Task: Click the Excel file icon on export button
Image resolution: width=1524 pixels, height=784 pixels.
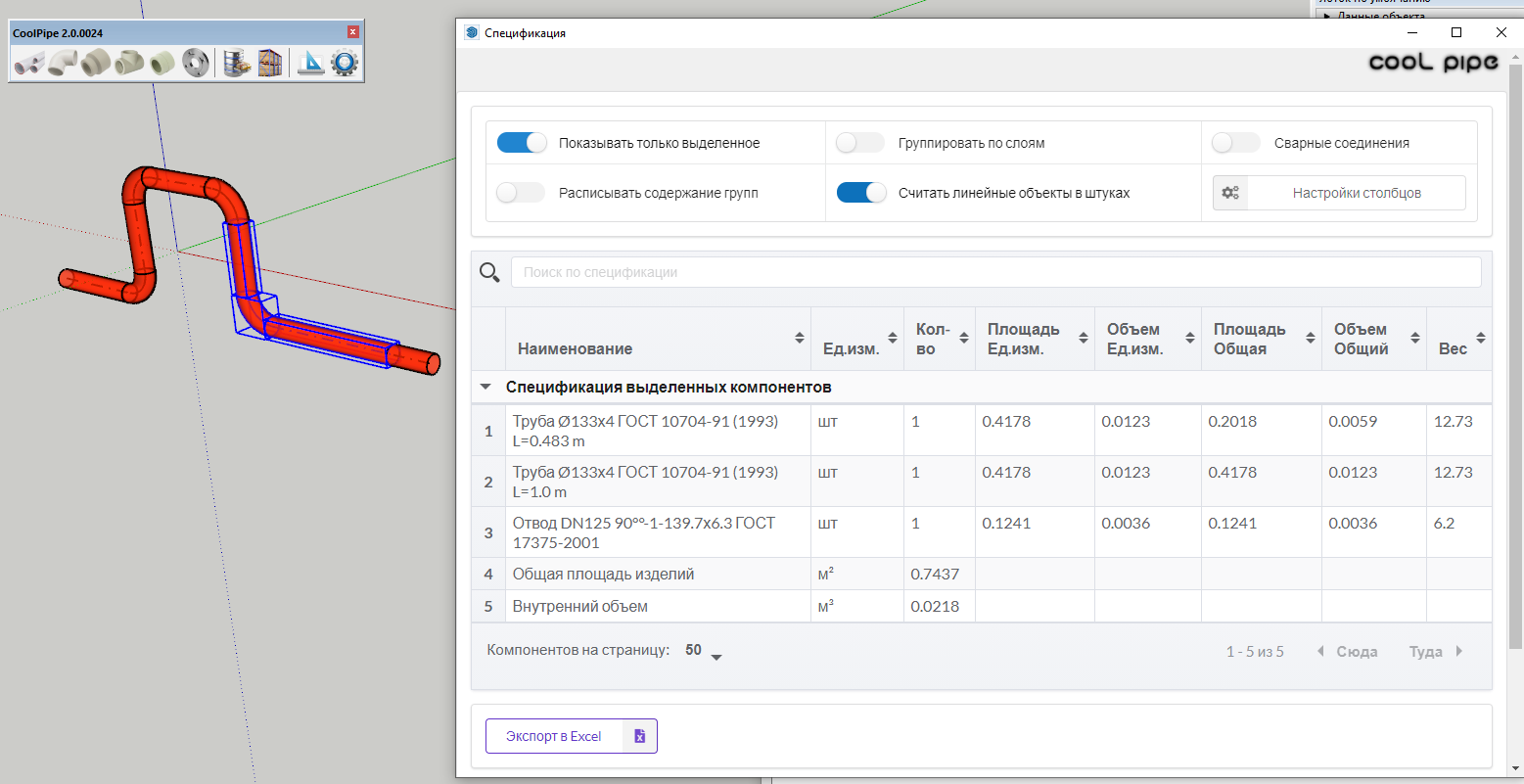Action: tap(639, 736)
